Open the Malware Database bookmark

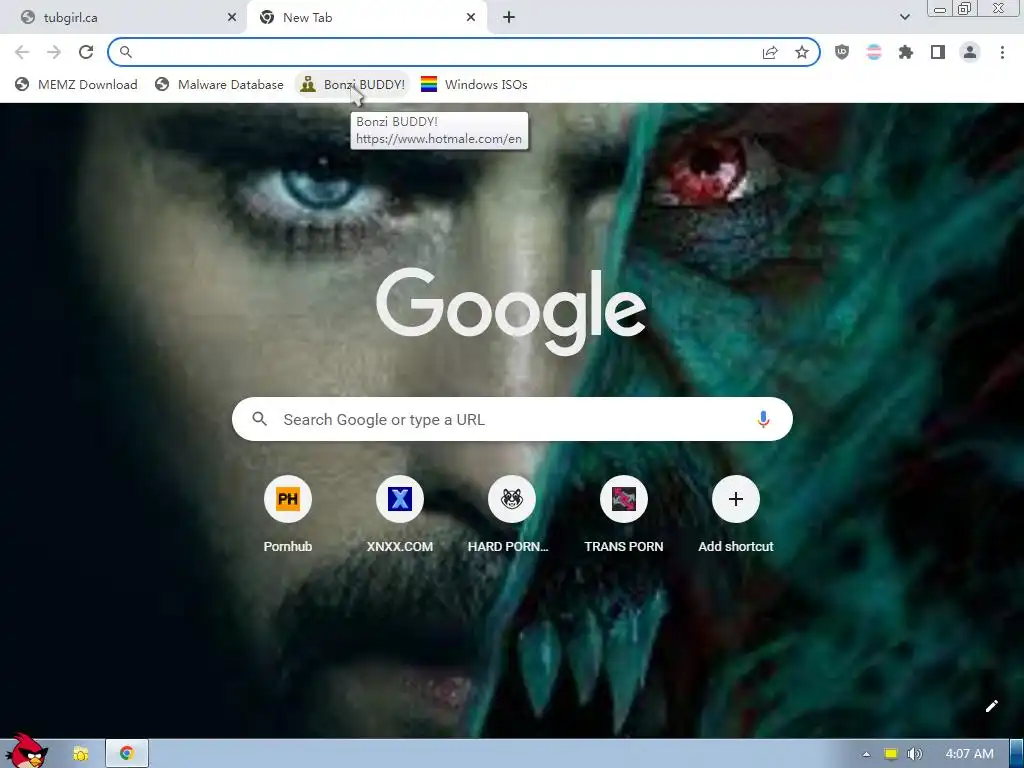coord(219,84)
